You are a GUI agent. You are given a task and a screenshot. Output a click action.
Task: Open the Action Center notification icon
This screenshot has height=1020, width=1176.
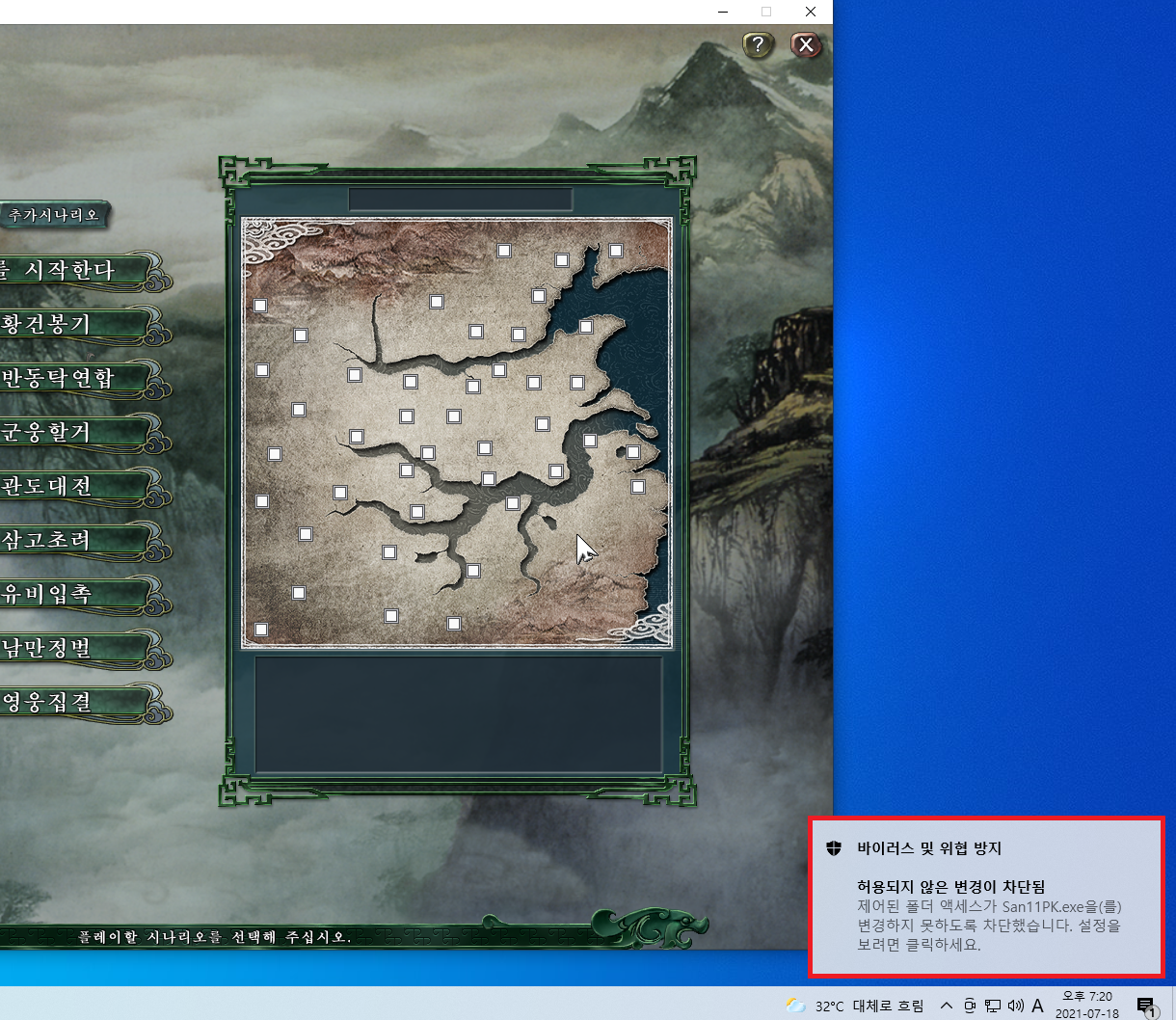point(1146,1007)
